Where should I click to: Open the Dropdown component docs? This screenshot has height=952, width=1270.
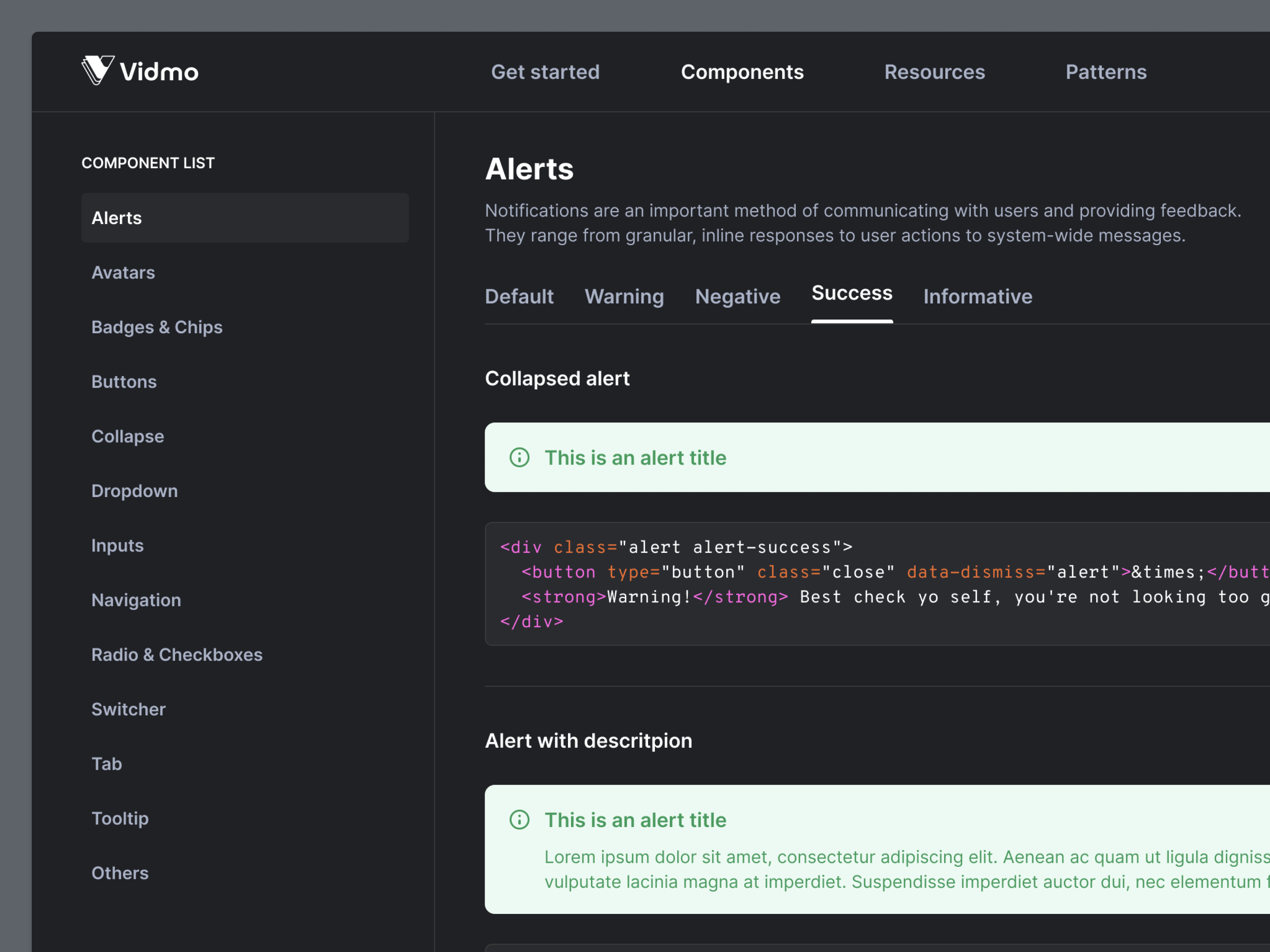135,490
